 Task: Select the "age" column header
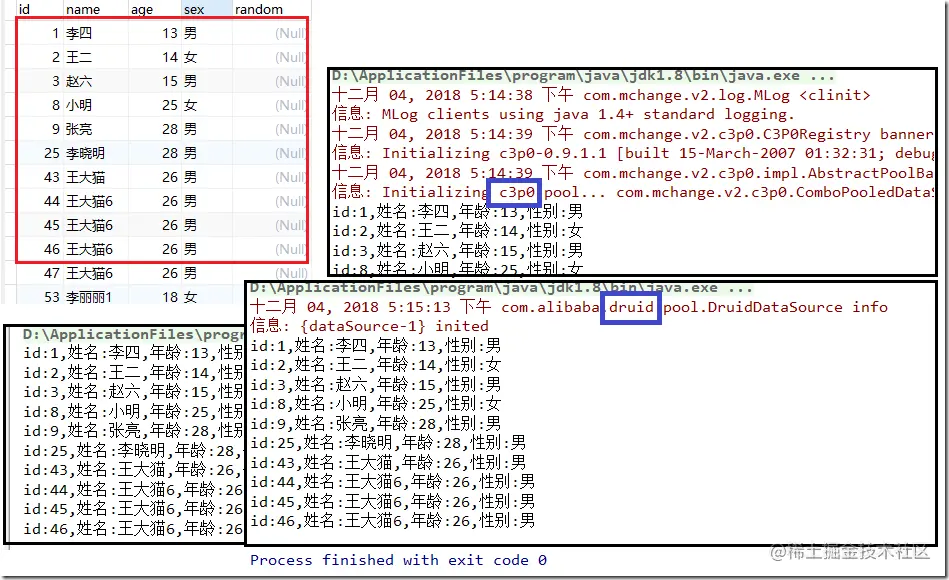pyautogui.click(x=142, y=10)
